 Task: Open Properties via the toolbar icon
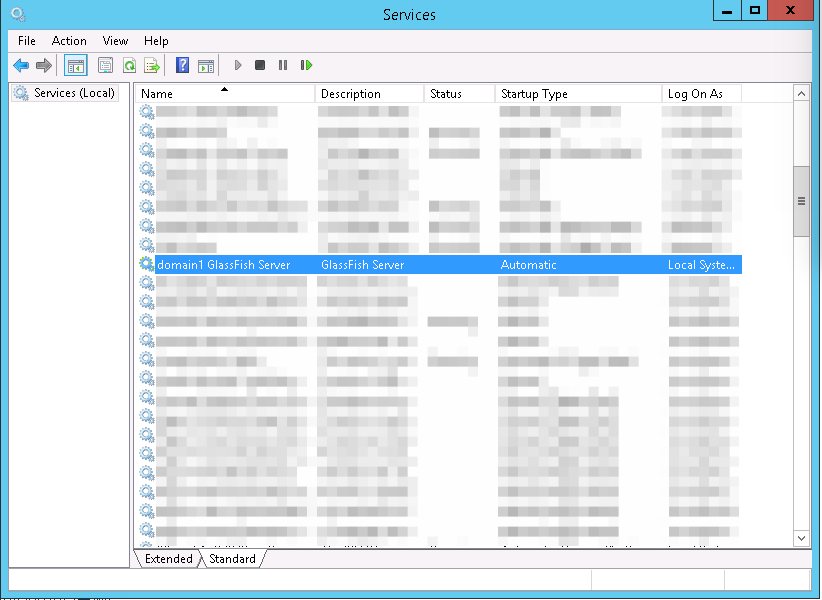click(105, 66)
